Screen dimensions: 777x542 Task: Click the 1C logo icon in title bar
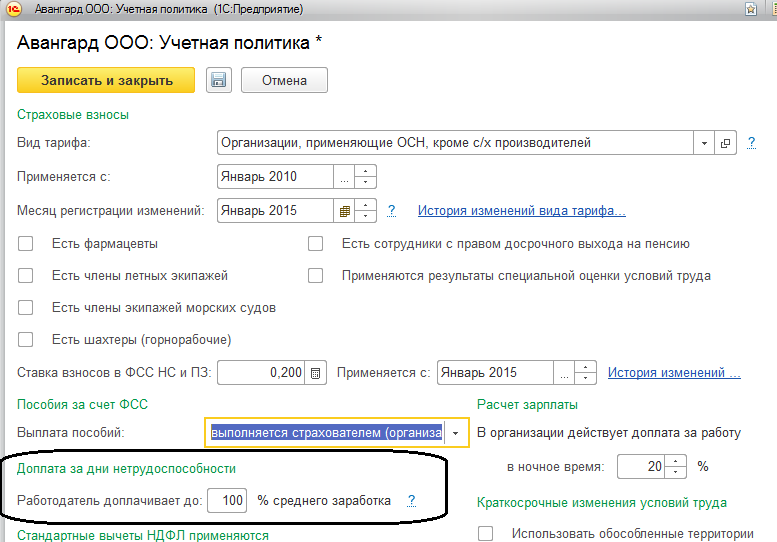(11, 9)
